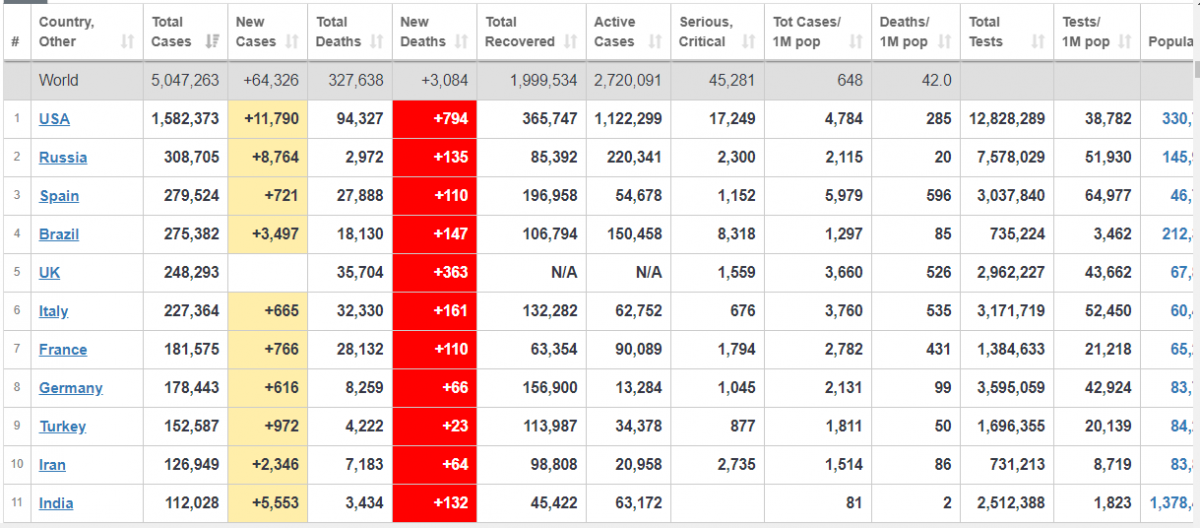Click the World summary row
Screen dimensions: 1200x528
click(600, 80)
